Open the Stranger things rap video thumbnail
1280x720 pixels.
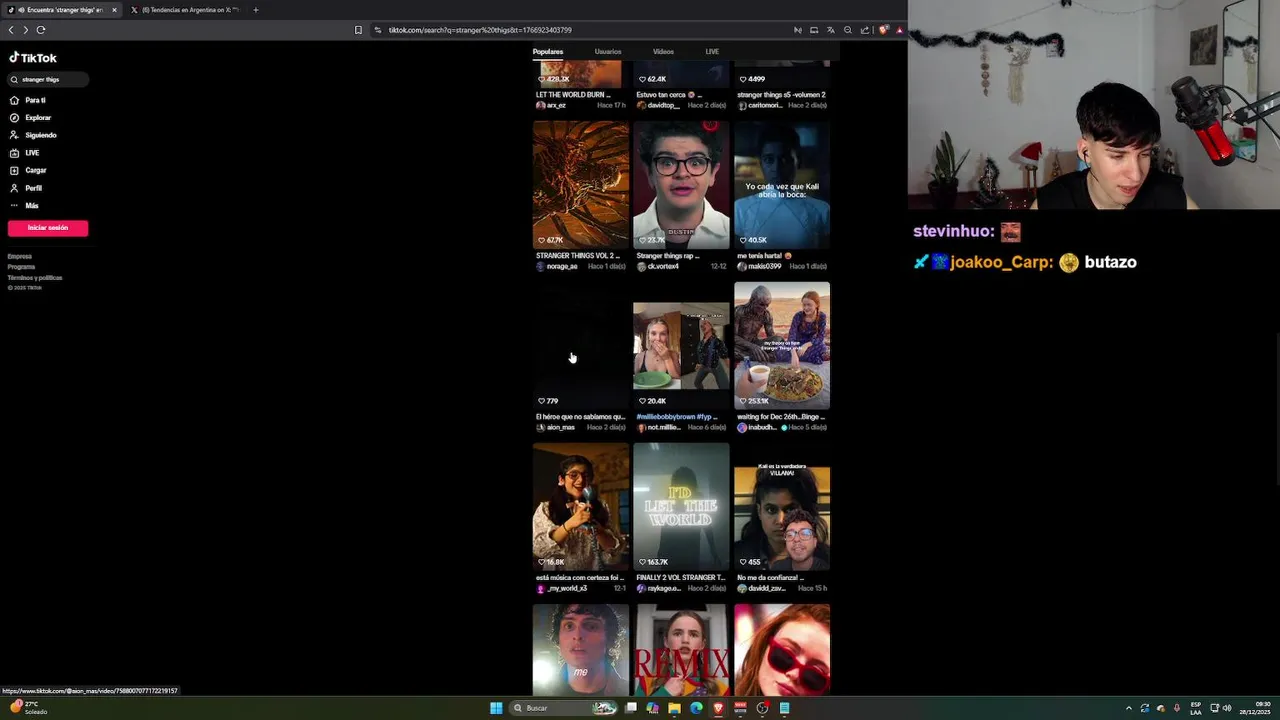681,184
